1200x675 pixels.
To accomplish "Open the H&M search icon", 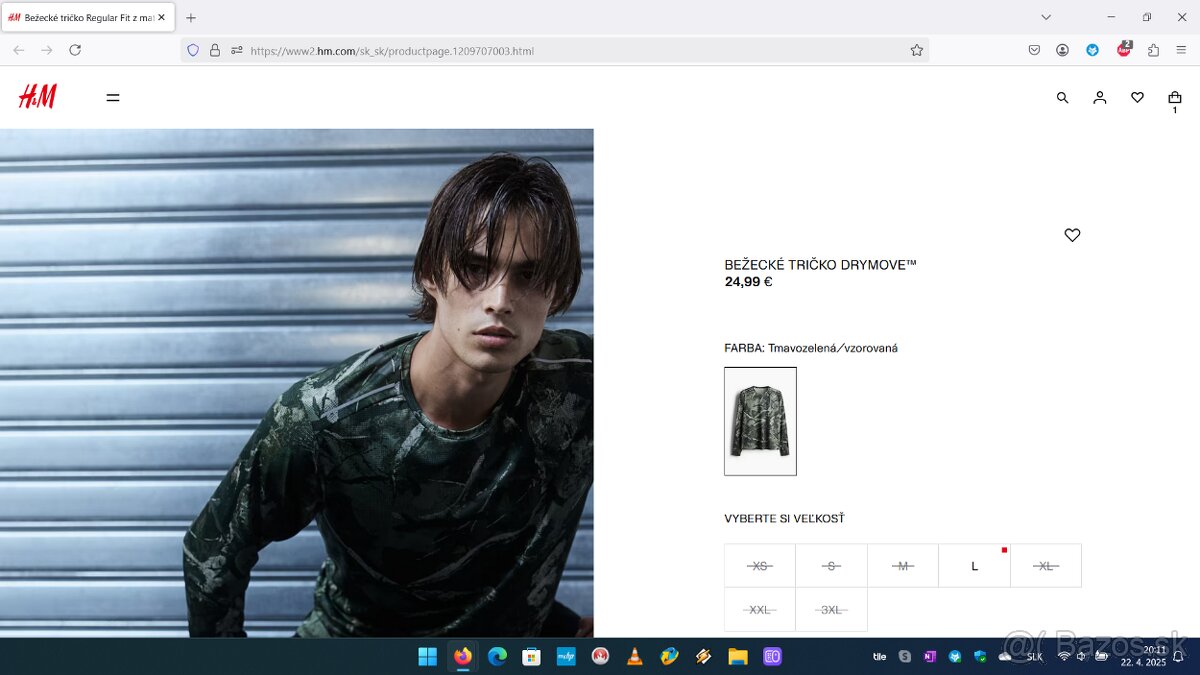I will coord(1062,98).
